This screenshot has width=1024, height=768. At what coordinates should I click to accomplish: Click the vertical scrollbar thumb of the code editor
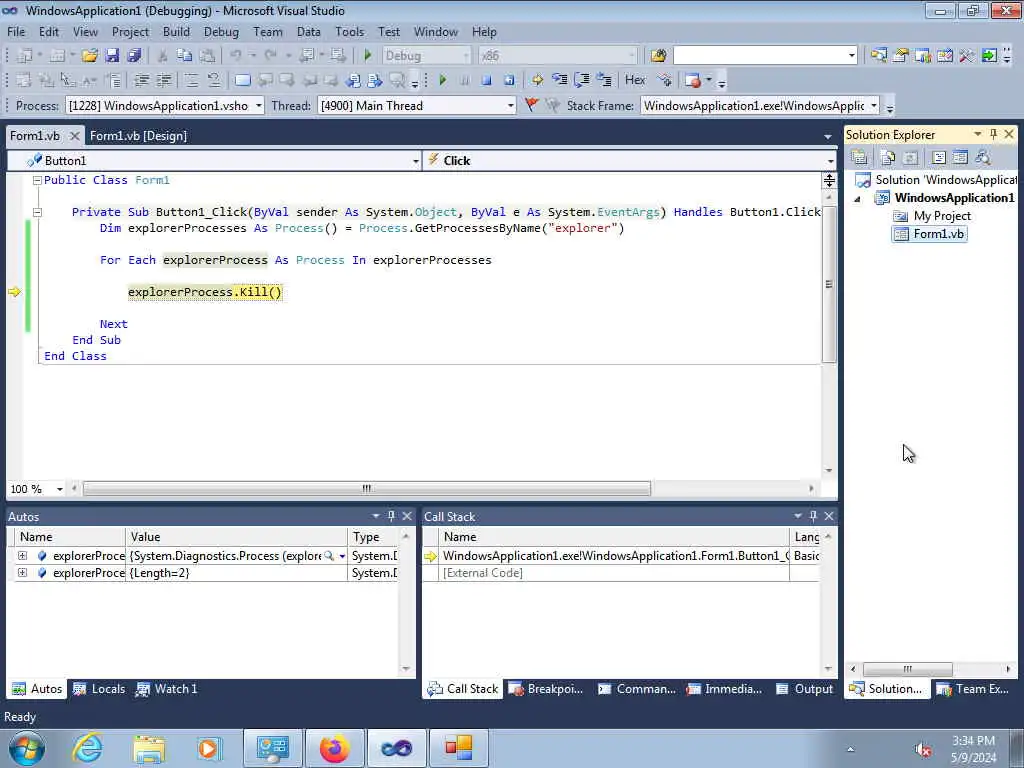point(829,284)
